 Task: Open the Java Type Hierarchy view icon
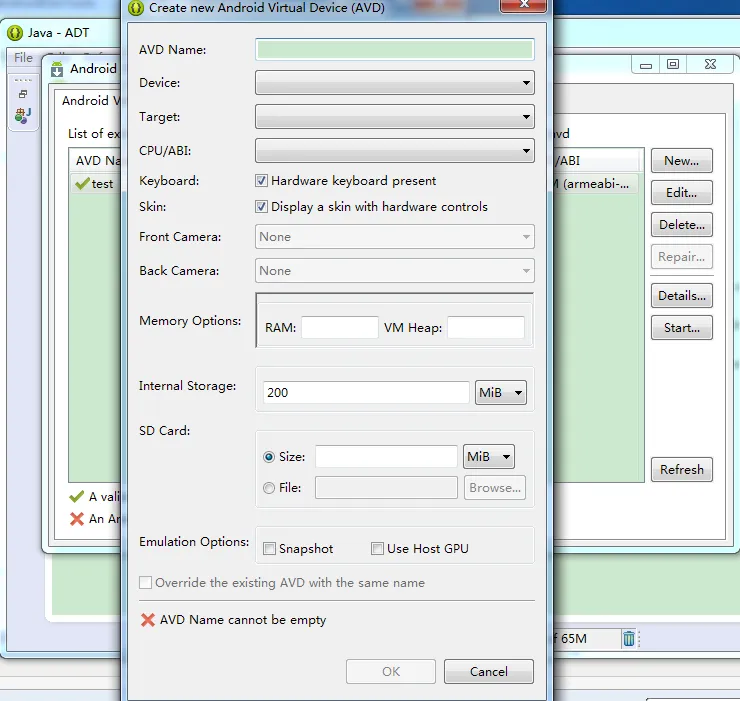22,115
